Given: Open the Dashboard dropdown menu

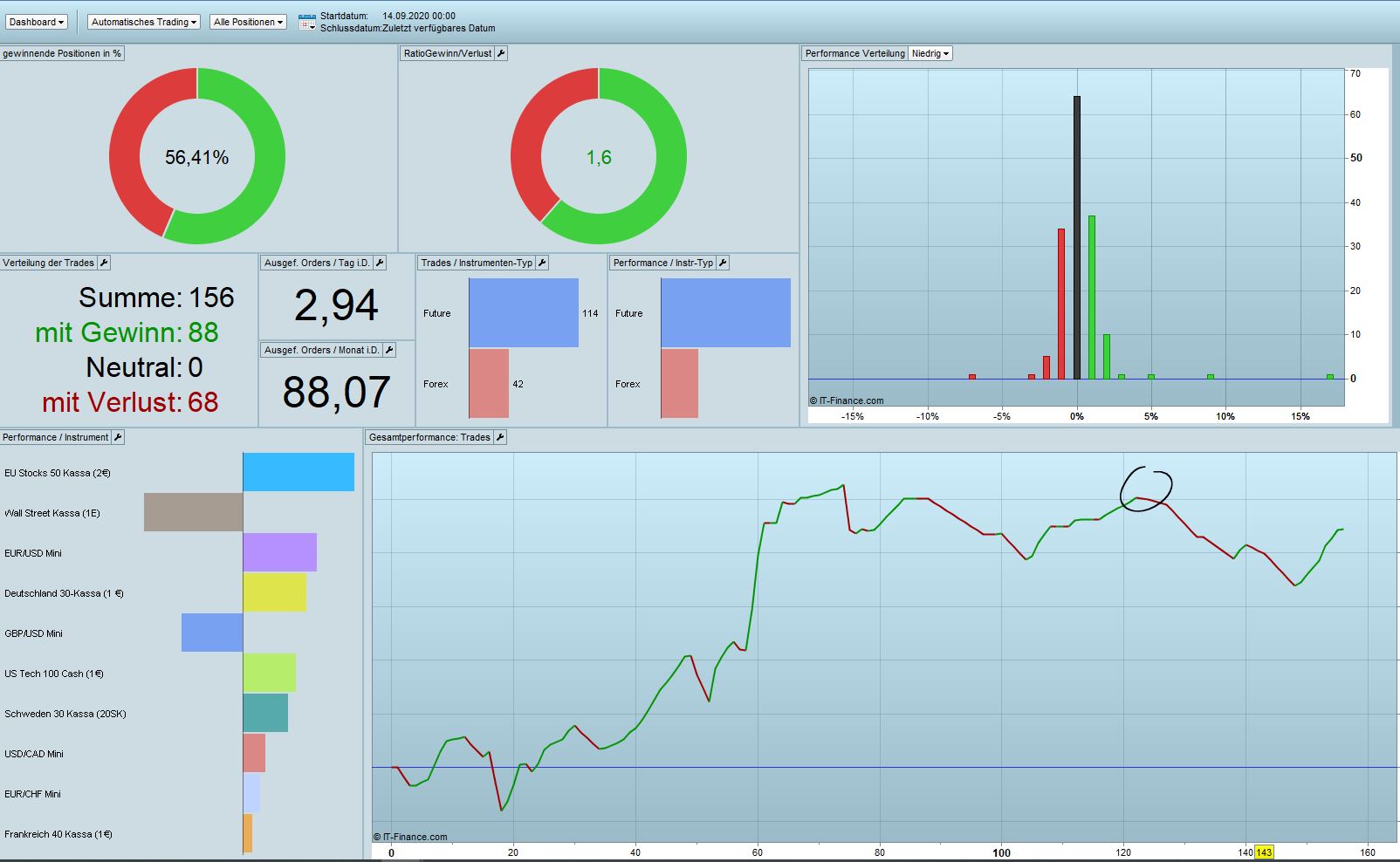Looking at the screenshot, I should (37, 22).
